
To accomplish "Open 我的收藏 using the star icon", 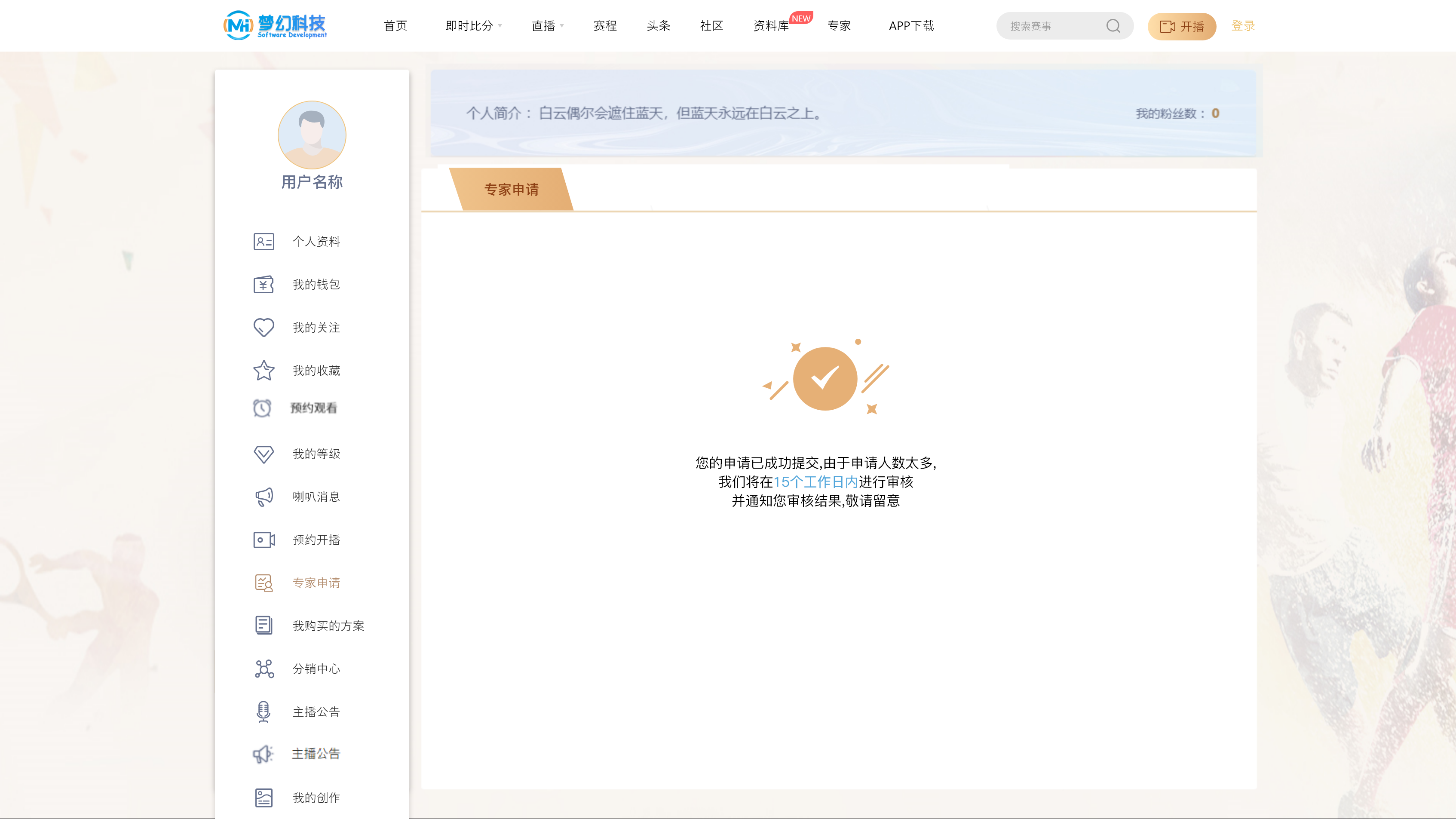I will click(x=264, y=370).
